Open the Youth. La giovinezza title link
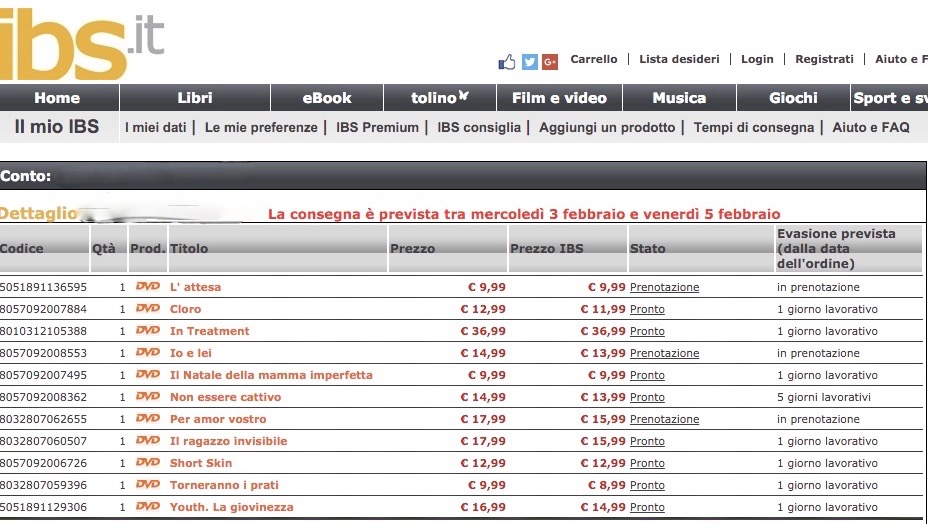Screen dimensions: 928x524 (231, 507)
